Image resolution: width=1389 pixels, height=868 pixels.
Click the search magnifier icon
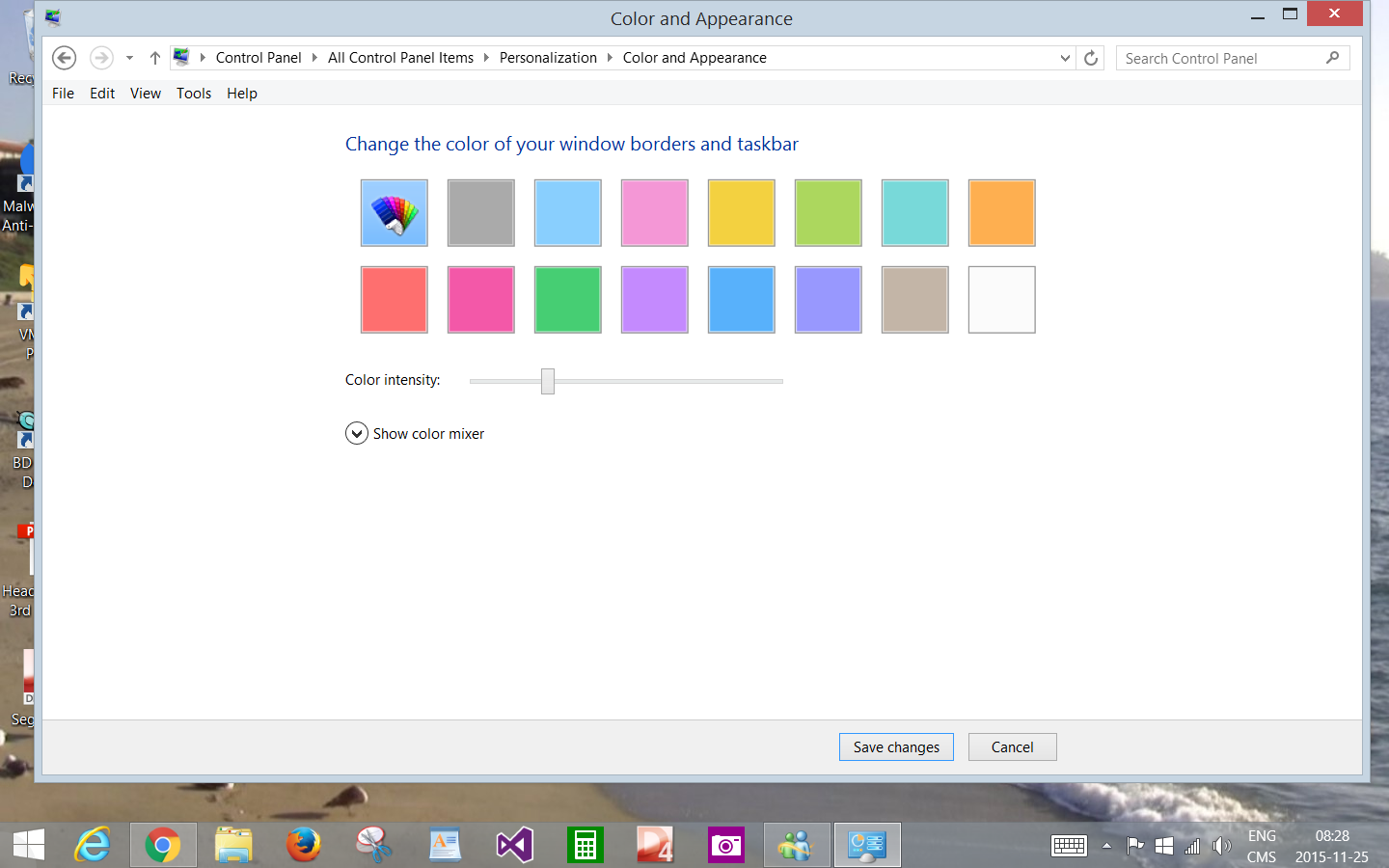tap(1333, 58)
